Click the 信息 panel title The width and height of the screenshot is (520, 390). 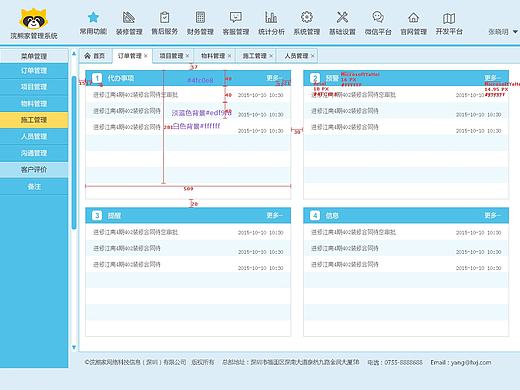[x=332, y=216]
